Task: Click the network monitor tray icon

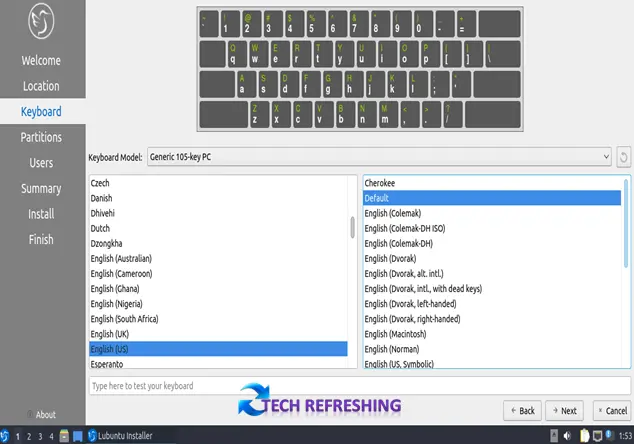Action: pyautogui.click(x=597, y=436)
